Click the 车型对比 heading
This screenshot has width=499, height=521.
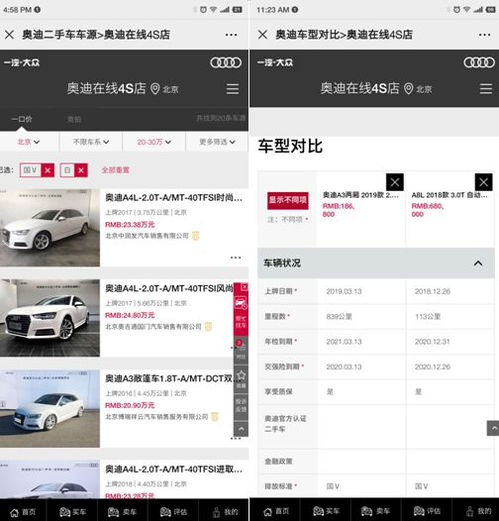coord(290,146)
